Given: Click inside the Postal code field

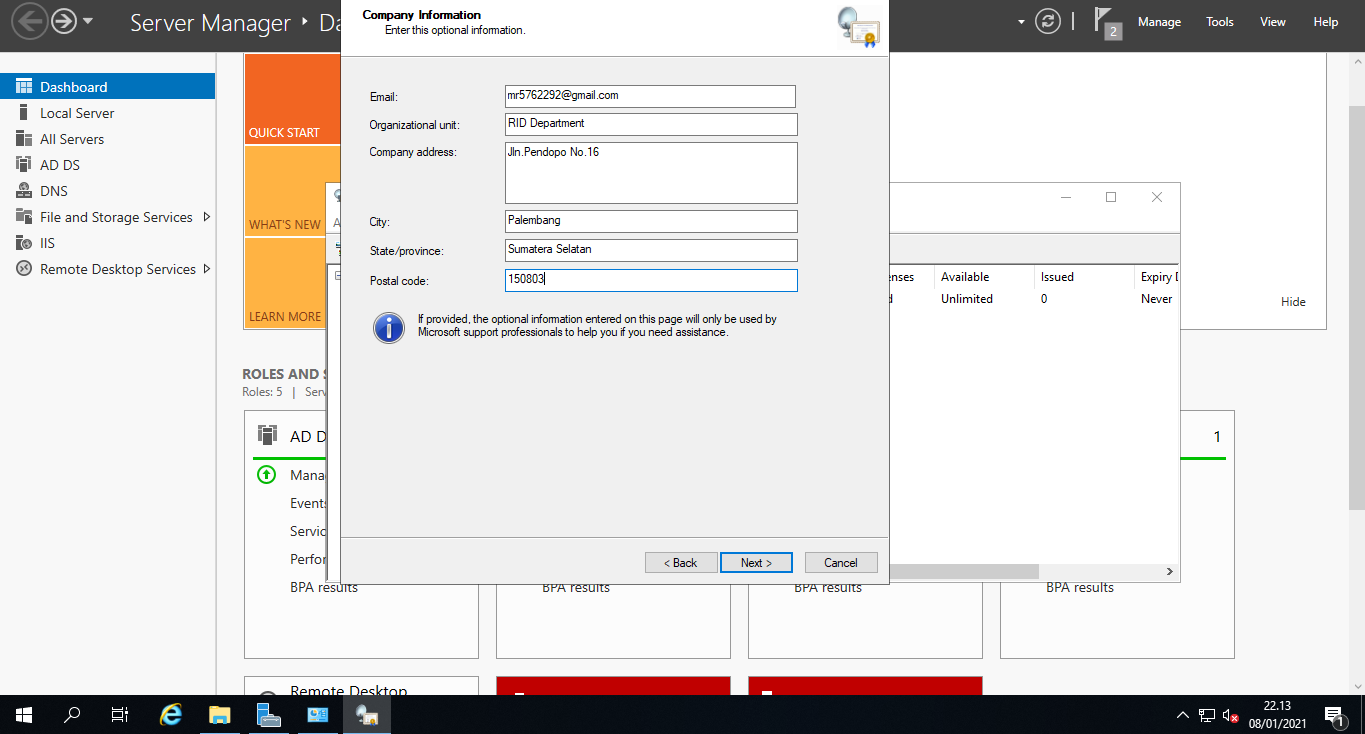Looking at the screenshot, I should click(x=650, y=280).
